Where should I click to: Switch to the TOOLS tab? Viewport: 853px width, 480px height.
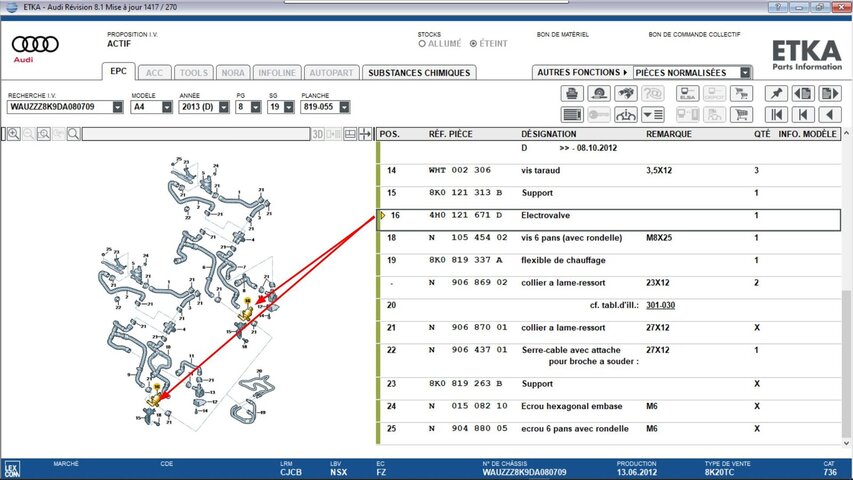click(x=194, y=73)
